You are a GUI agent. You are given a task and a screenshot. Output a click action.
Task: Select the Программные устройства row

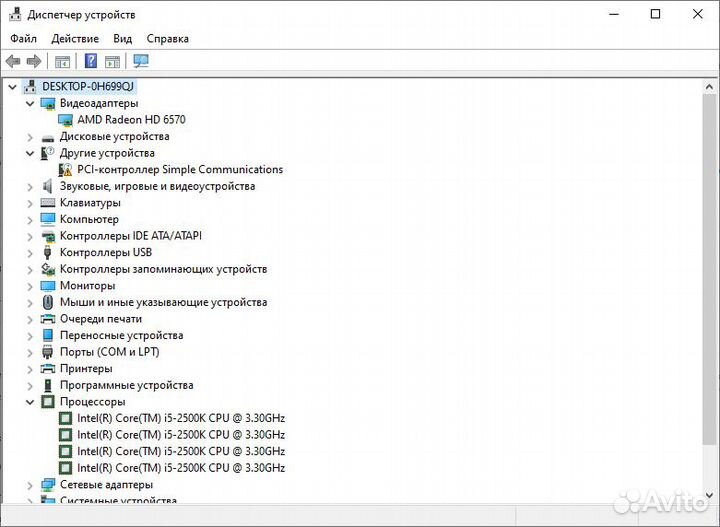click(127, 385)
